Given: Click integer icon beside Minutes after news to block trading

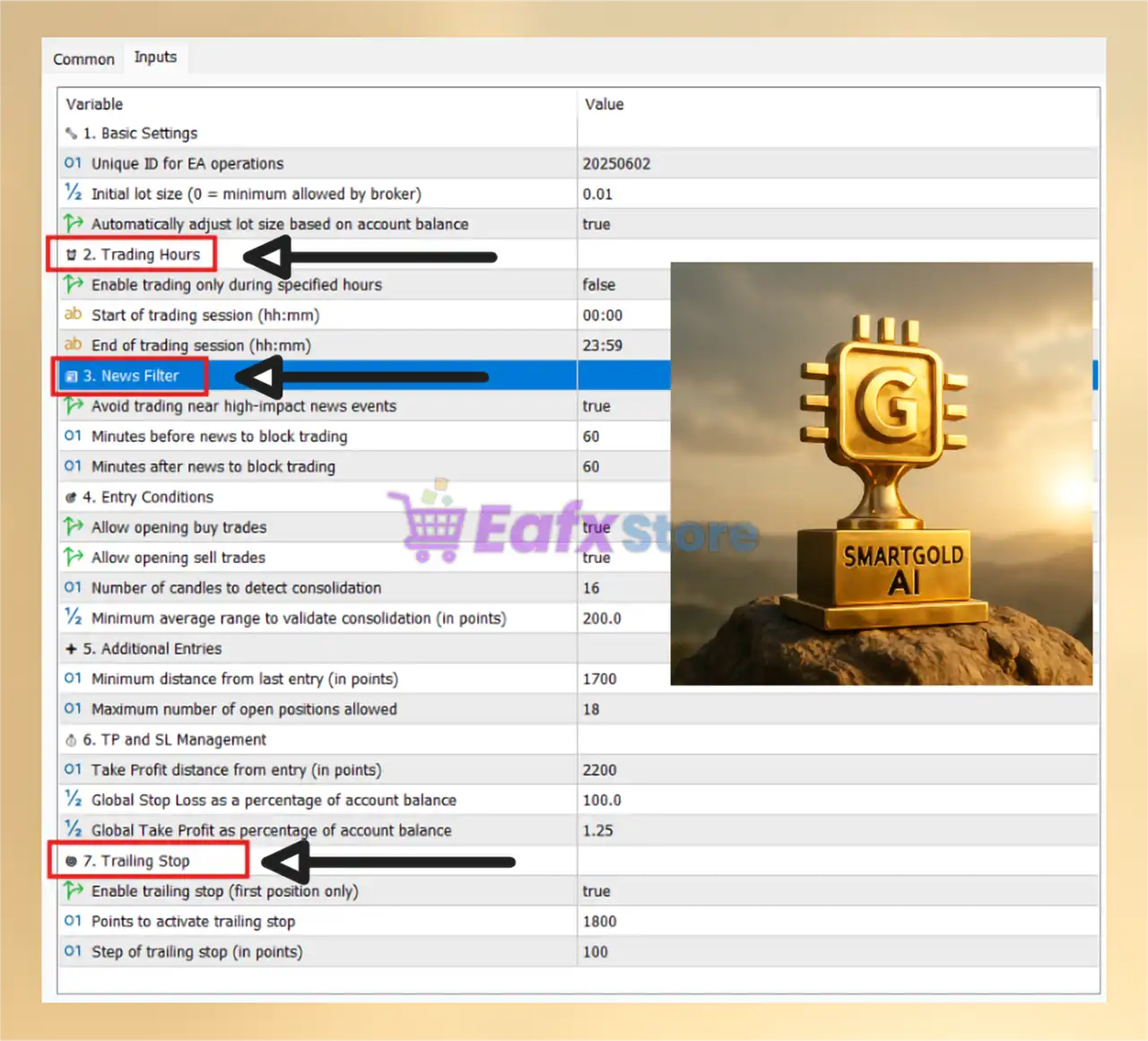Looking at the screenshot, I should 73,466.
